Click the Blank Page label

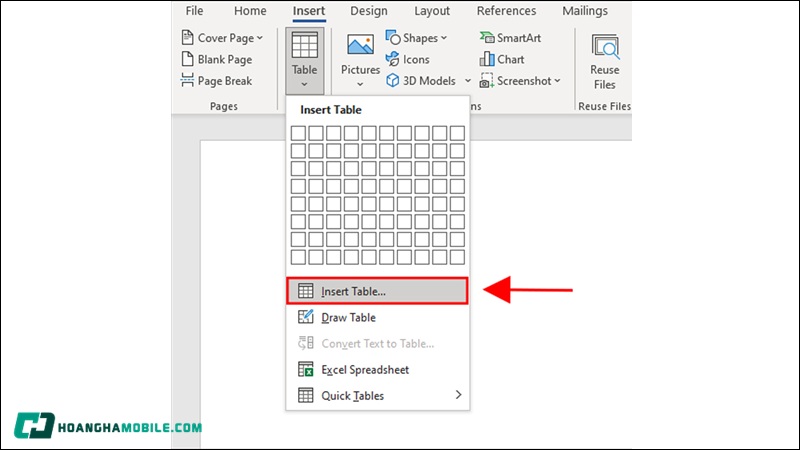(x=225, y=60)
